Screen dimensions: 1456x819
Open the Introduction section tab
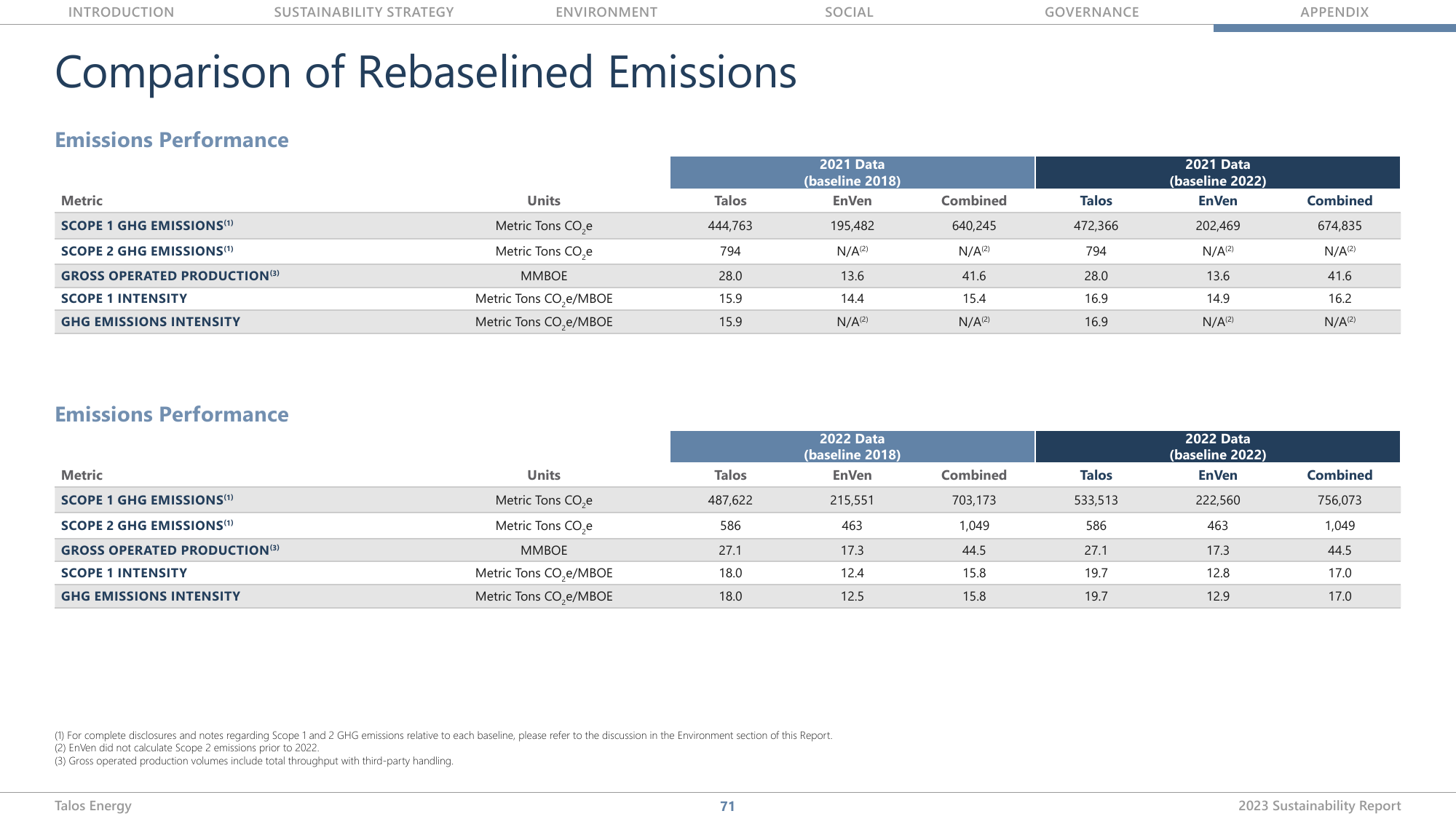tap(121, 12)
